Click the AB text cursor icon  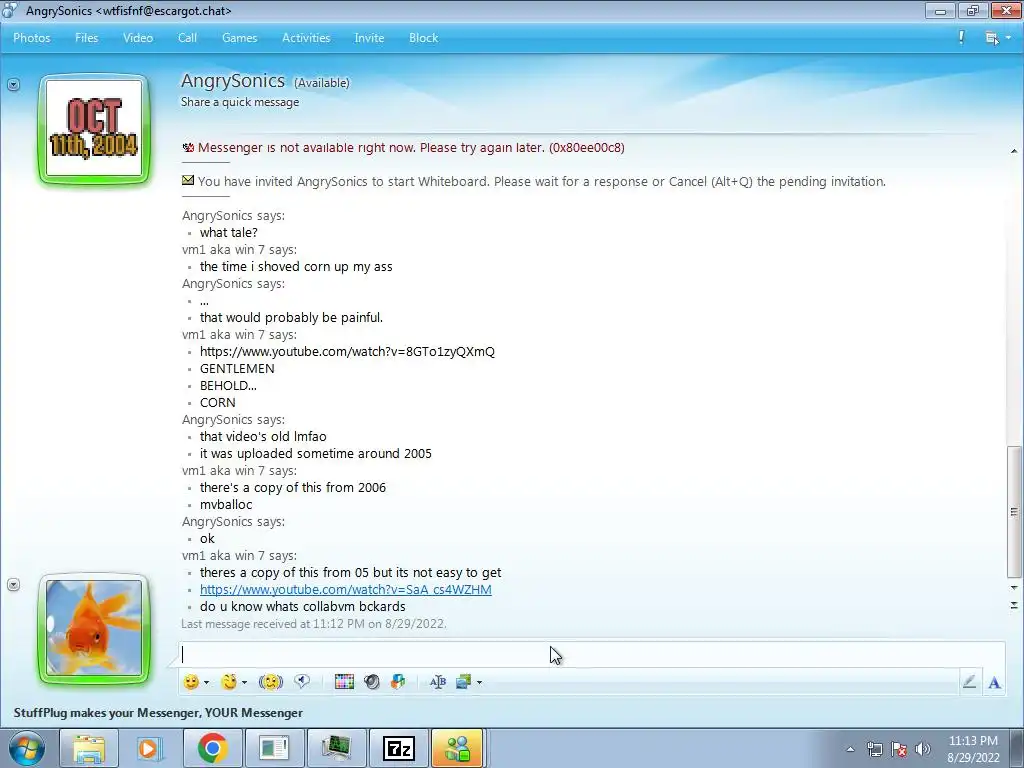pyautogui.click(x=438, y=682)
